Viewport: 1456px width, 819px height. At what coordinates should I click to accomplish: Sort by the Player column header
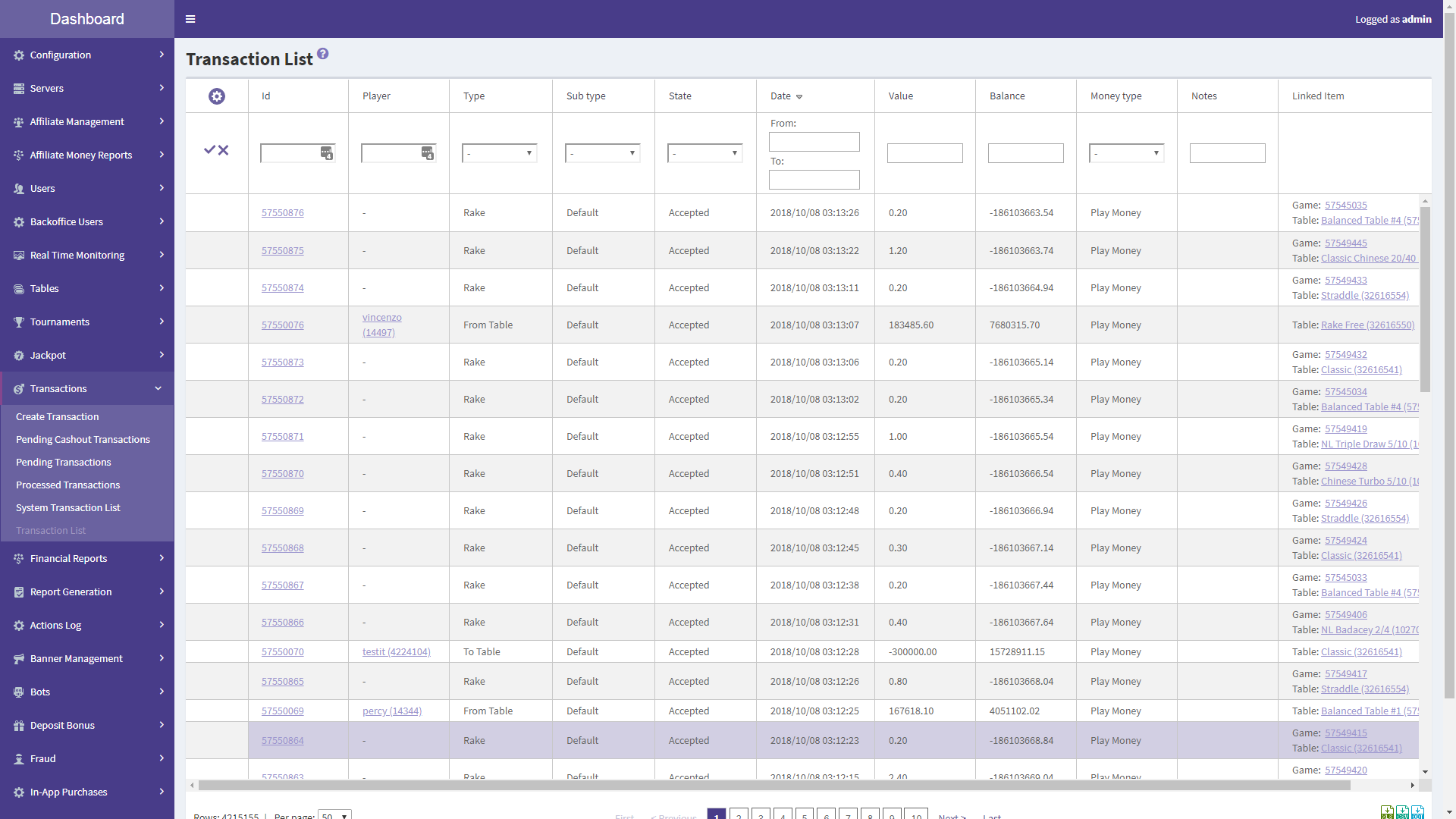pyautogui.click(x=376, y=96)
